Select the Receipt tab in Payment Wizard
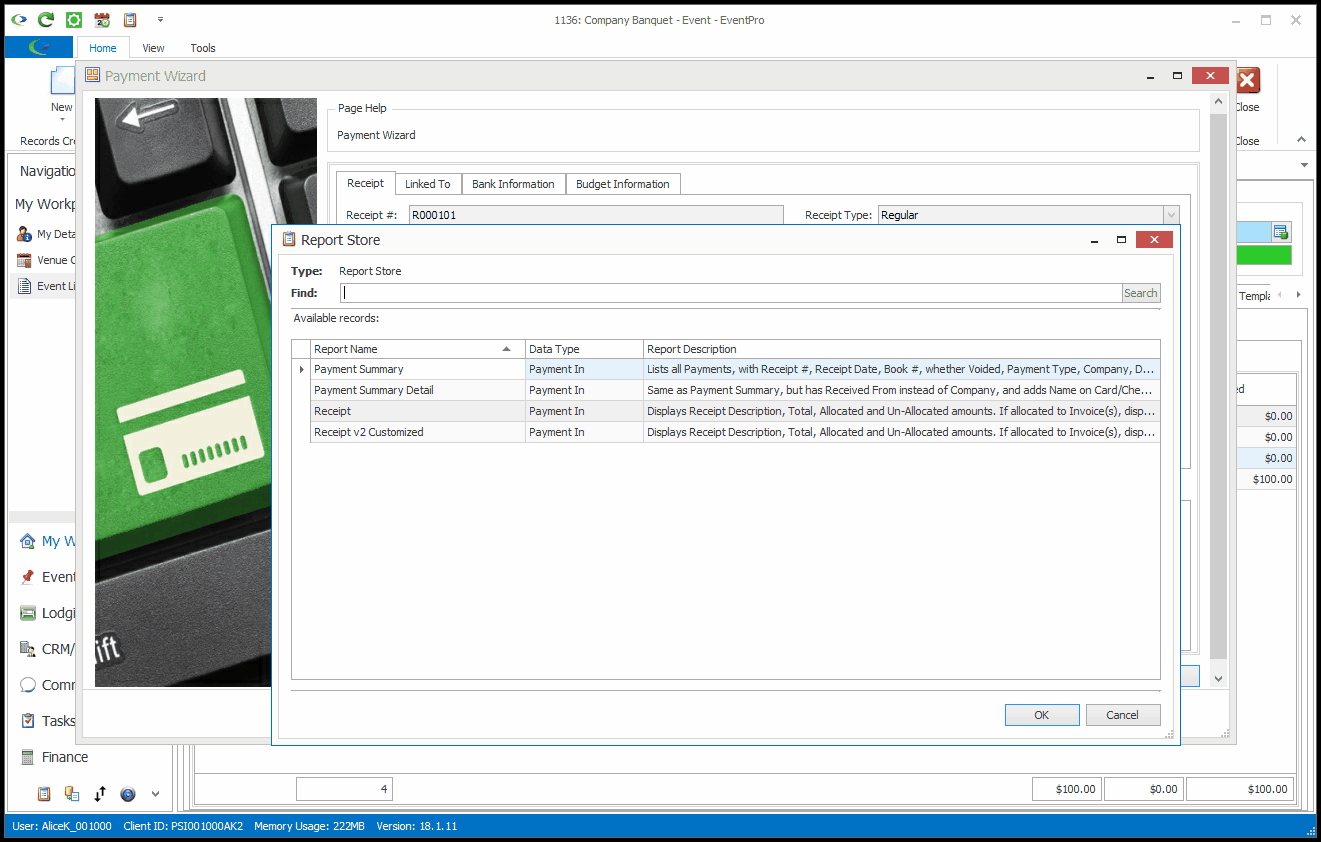Image resolution: width=1321 pixels, height=842 pixels. pyautogui.click(x=366, y=183)
